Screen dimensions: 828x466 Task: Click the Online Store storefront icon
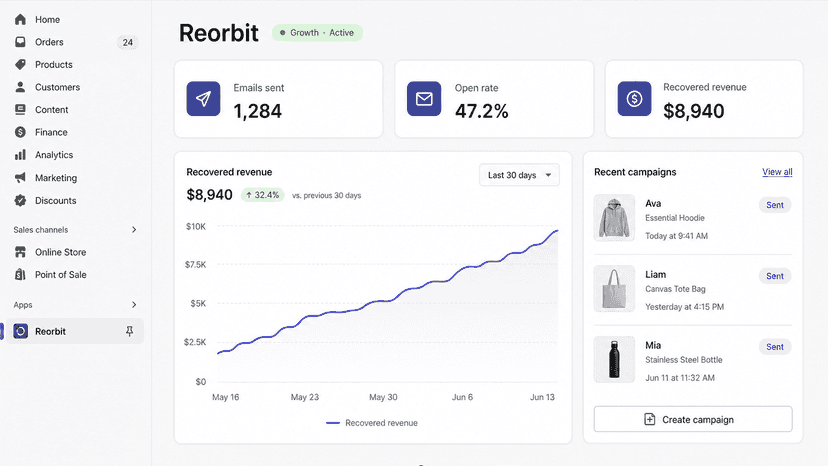20,252
